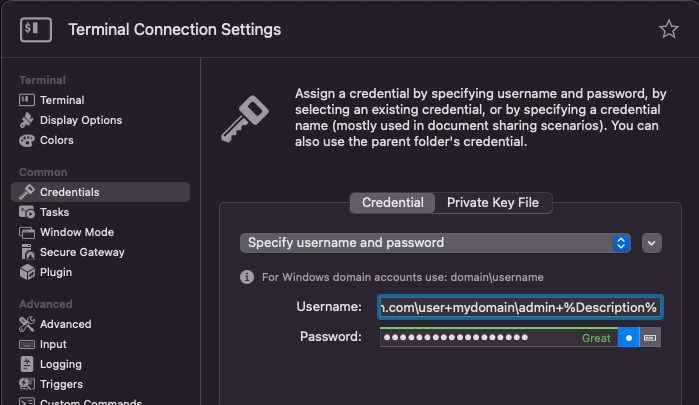Viewport: 699px width, 405px height.
Task: Expand the chevron menu beside credential dropdown
Action: click(652, 243)
